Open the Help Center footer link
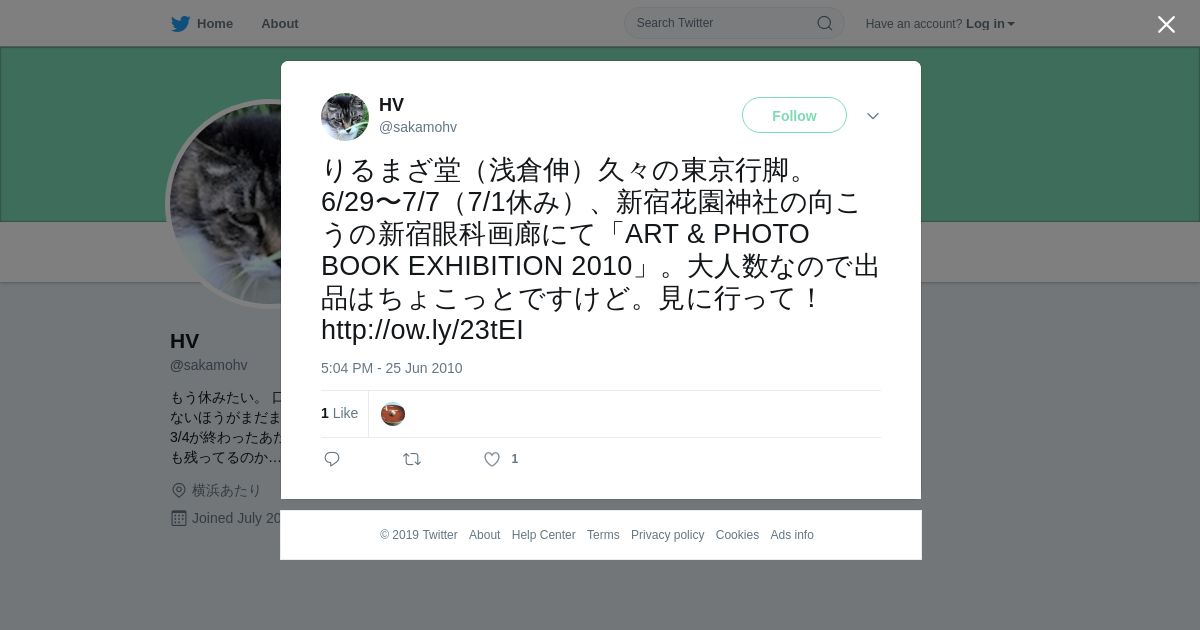The width and height of the screenshot is (1200, 630). [543, 535]
